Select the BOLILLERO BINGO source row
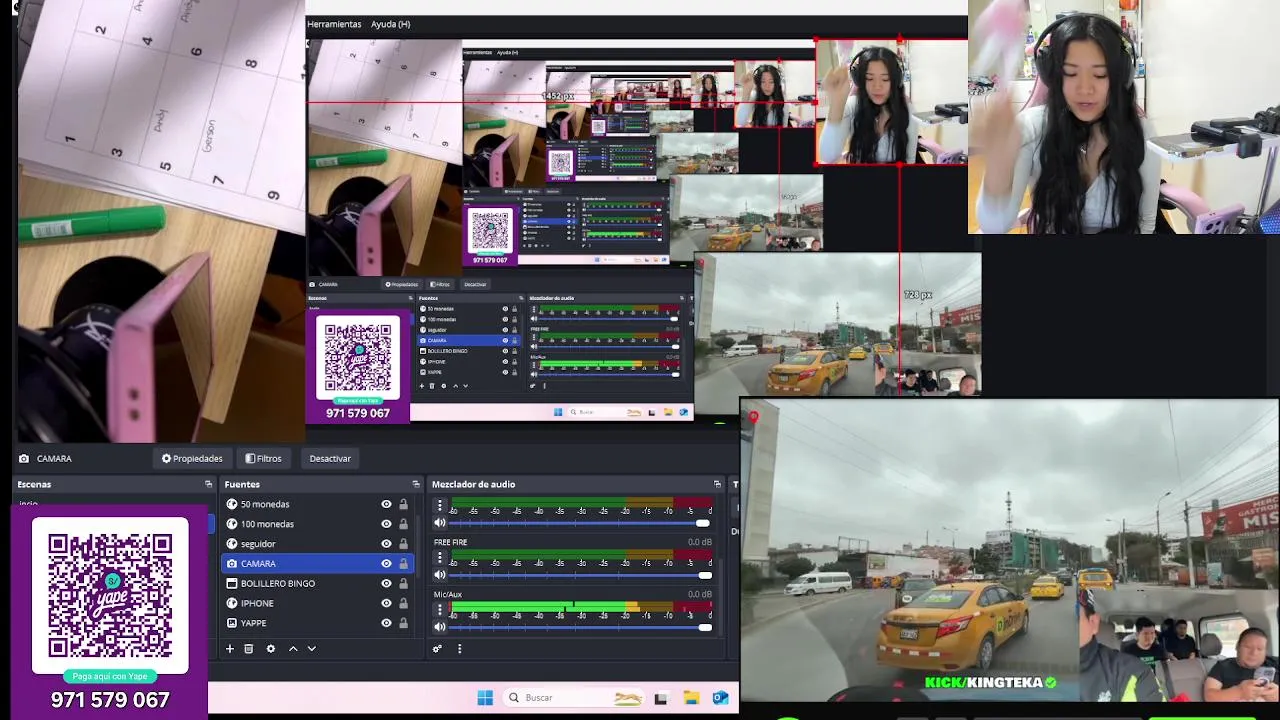Viewport: 1280px width, 720px height. click(x=317, y=583)
